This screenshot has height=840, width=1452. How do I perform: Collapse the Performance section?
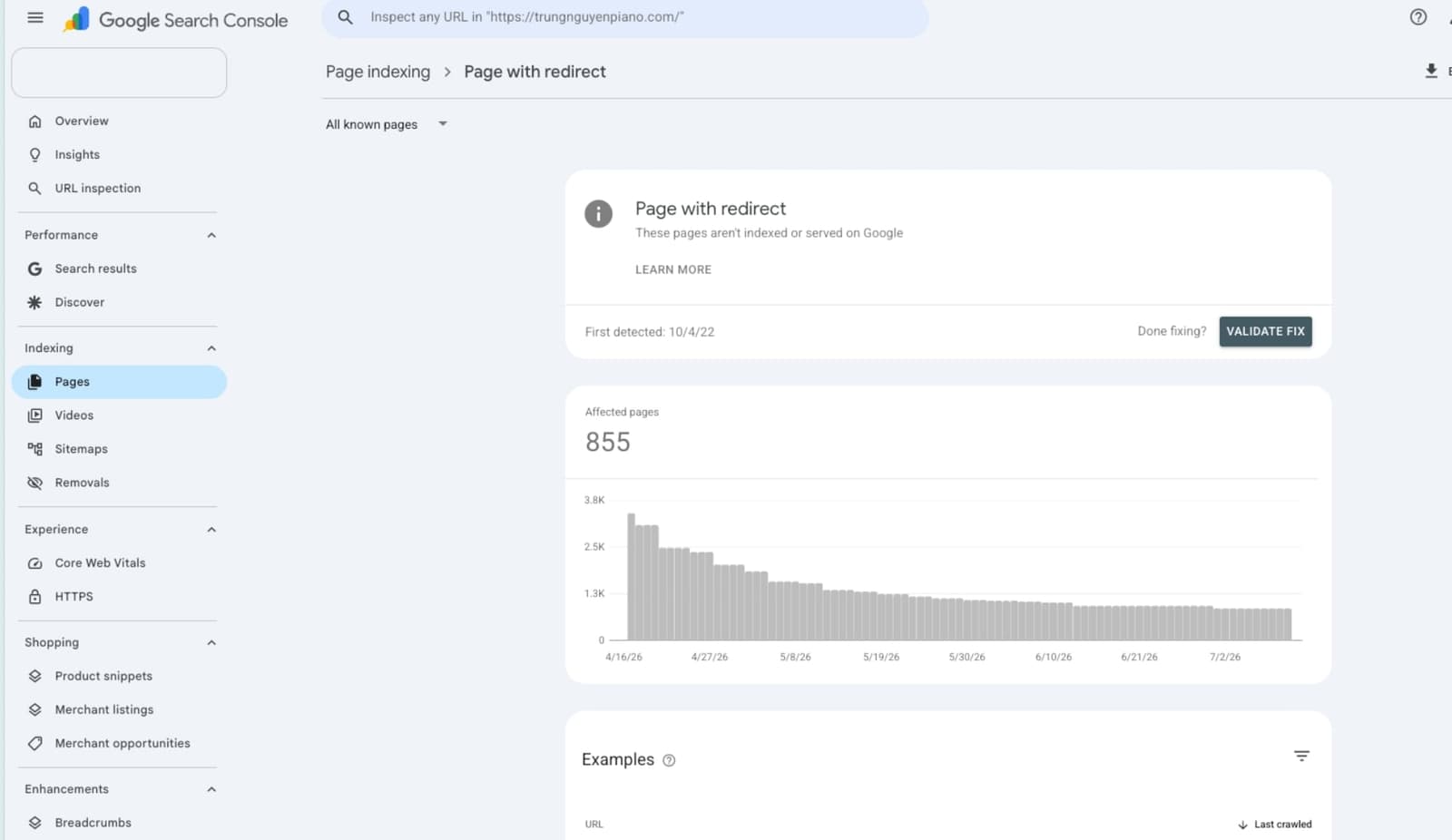click(211, 235)
